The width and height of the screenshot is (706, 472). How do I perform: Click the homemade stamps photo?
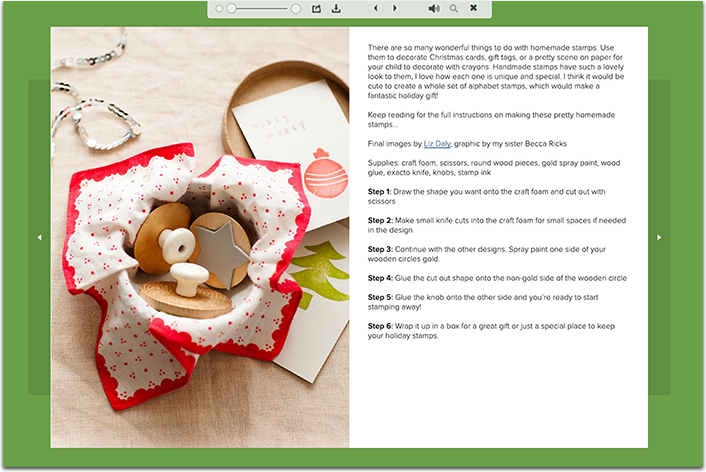[x=200, y=237]
